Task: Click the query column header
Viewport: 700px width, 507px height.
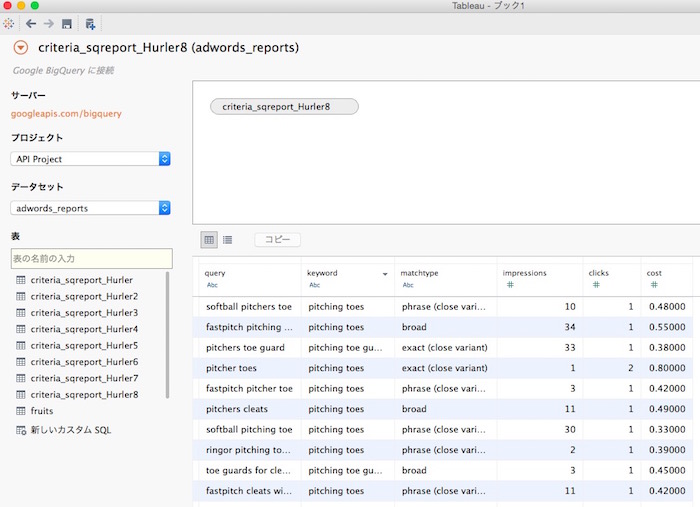Action: click(215, 273)
